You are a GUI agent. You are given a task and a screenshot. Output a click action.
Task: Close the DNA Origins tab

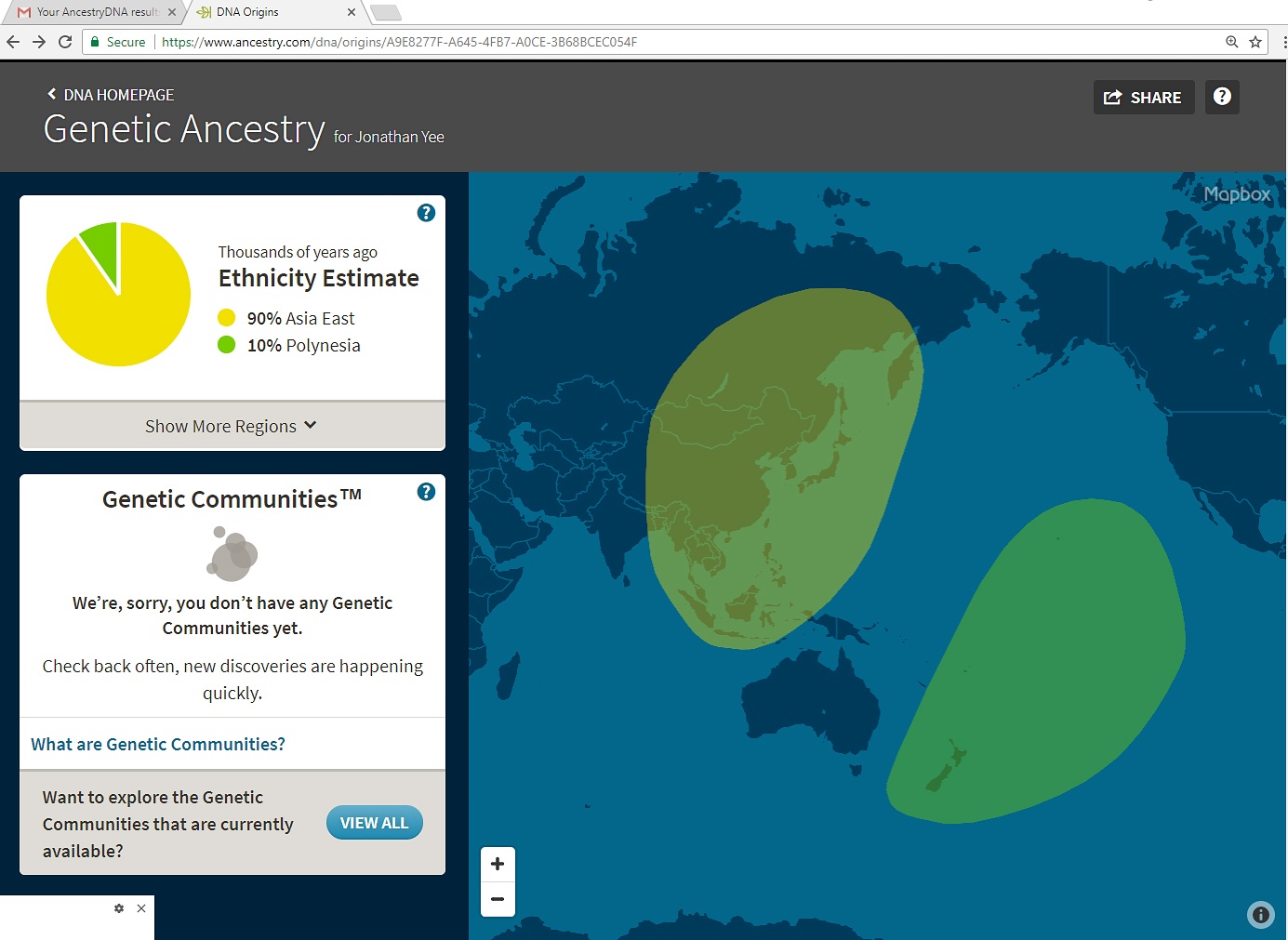(351, 12)
